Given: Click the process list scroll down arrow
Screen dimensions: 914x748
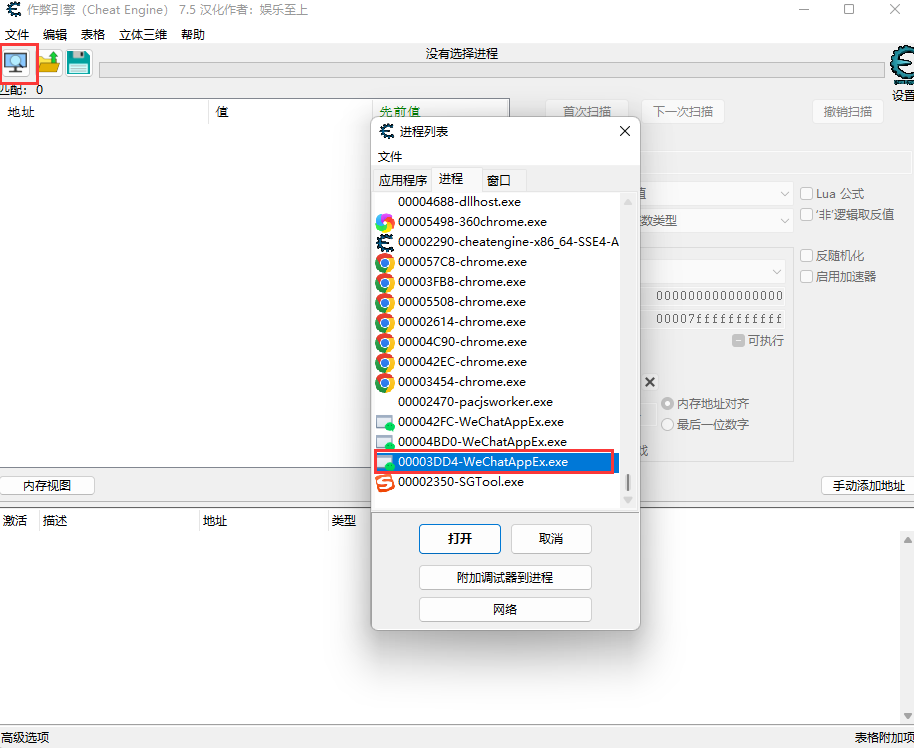Looking at the screenshot, I should click(x=628, y=500).
